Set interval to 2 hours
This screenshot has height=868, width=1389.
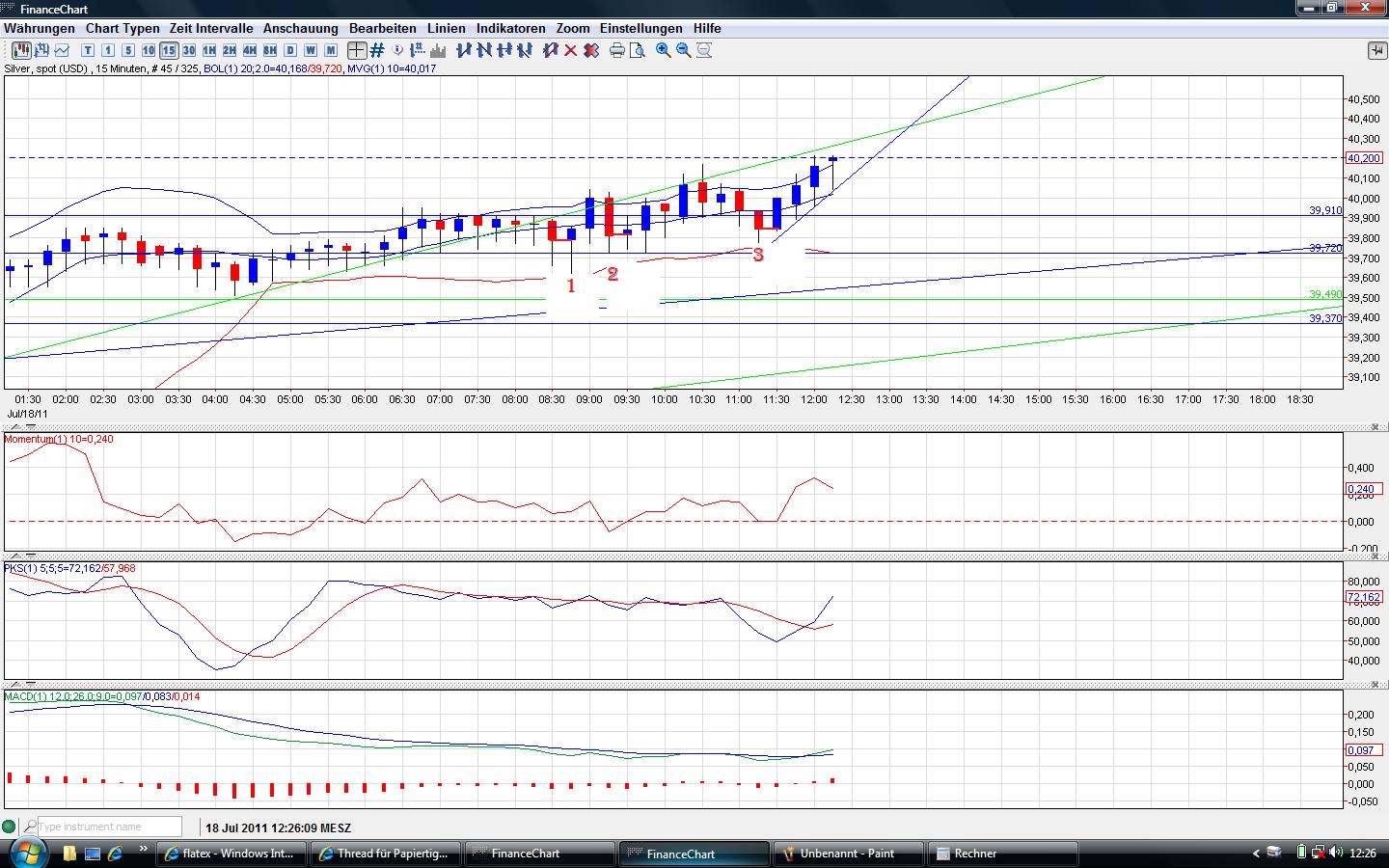(x=230, y=50)
